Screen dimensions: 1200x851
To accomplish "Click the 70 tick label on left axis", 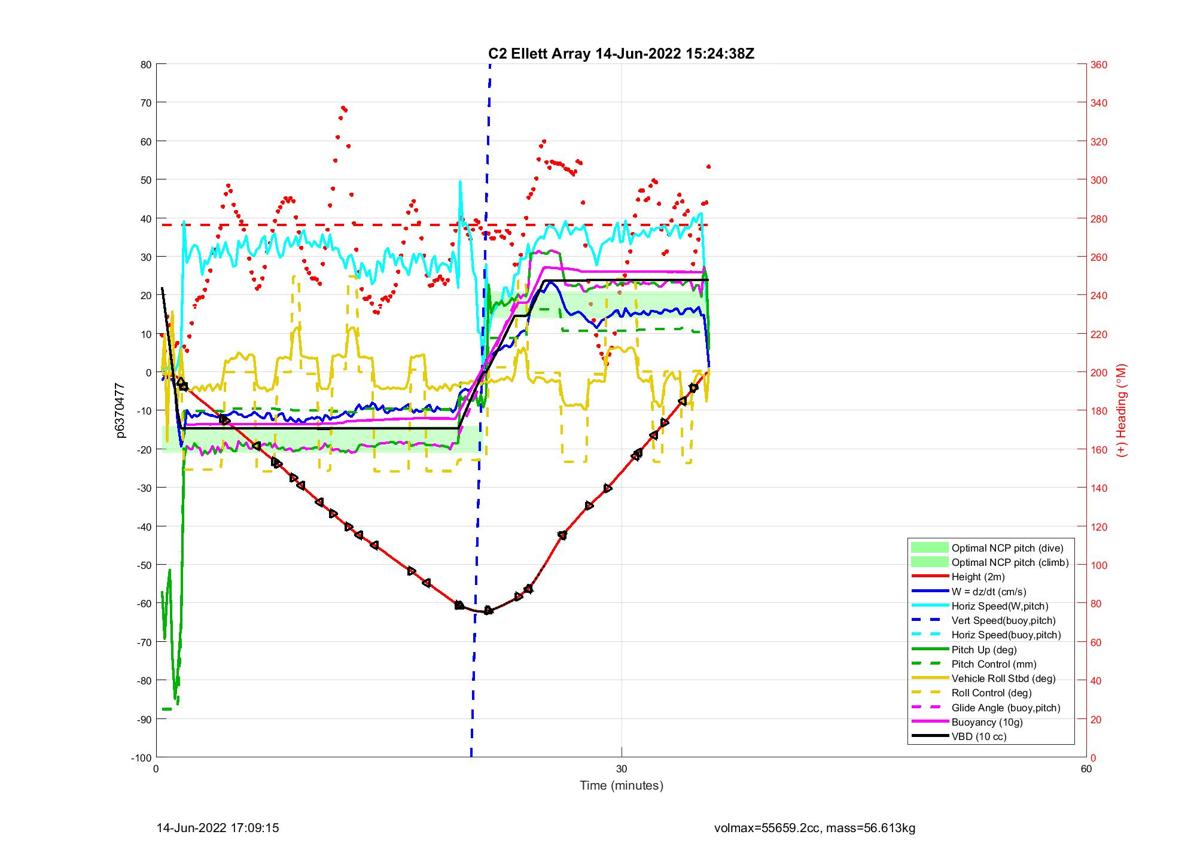I will coord(145,103).
